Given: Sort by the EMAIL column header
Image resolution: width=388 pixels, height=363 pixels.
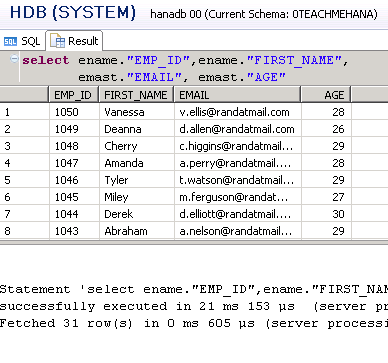Looking at the screenshot, I should pos(238,95).
